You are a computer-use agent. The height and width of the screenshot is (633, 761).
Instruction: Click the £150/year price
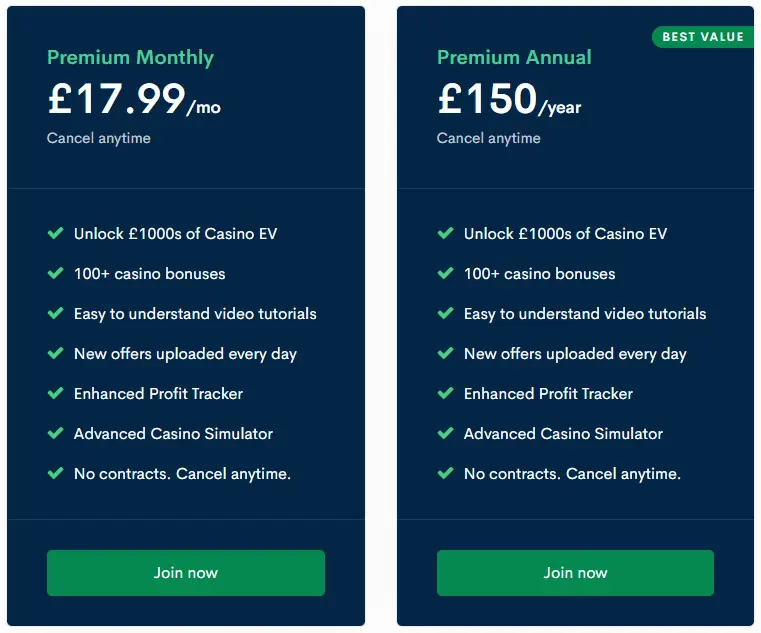coord(509,100)
